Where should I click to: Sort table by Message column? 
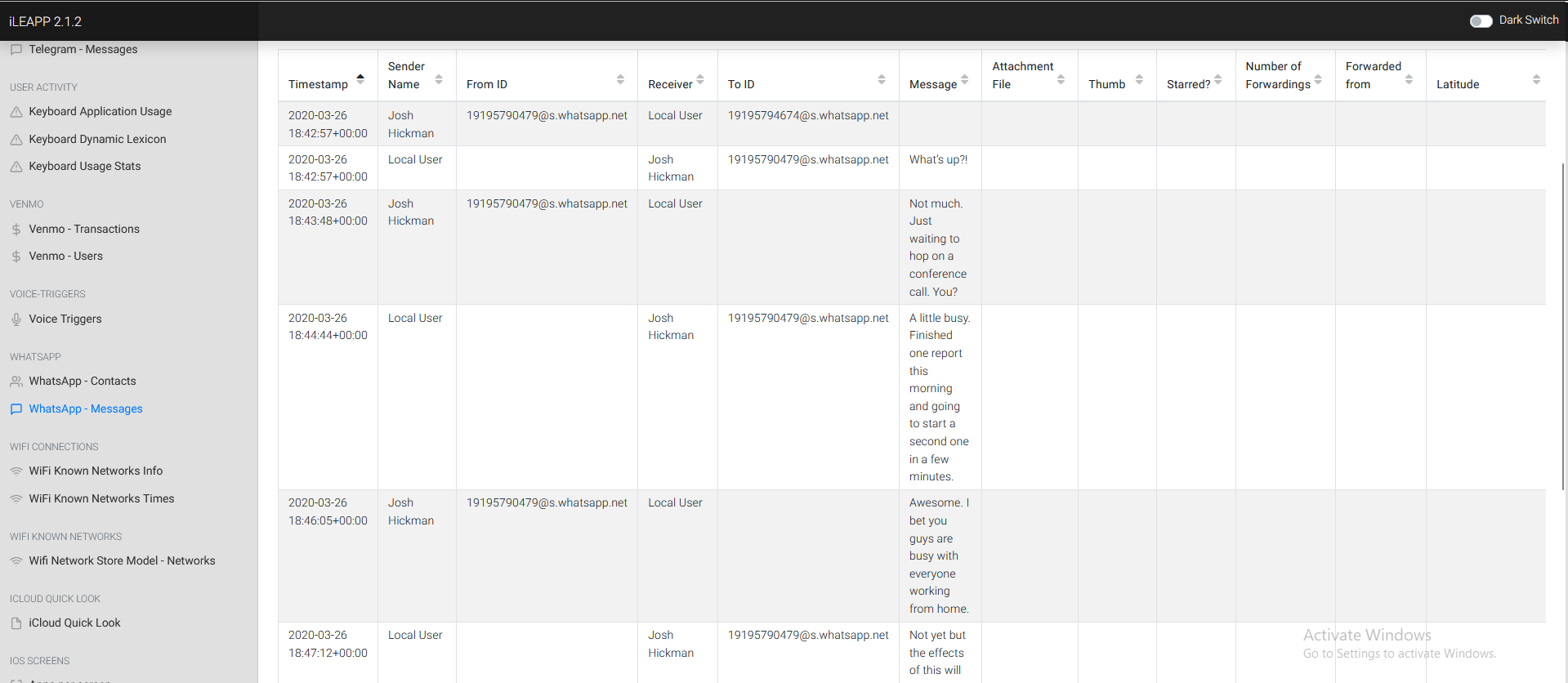click(940, 76)
